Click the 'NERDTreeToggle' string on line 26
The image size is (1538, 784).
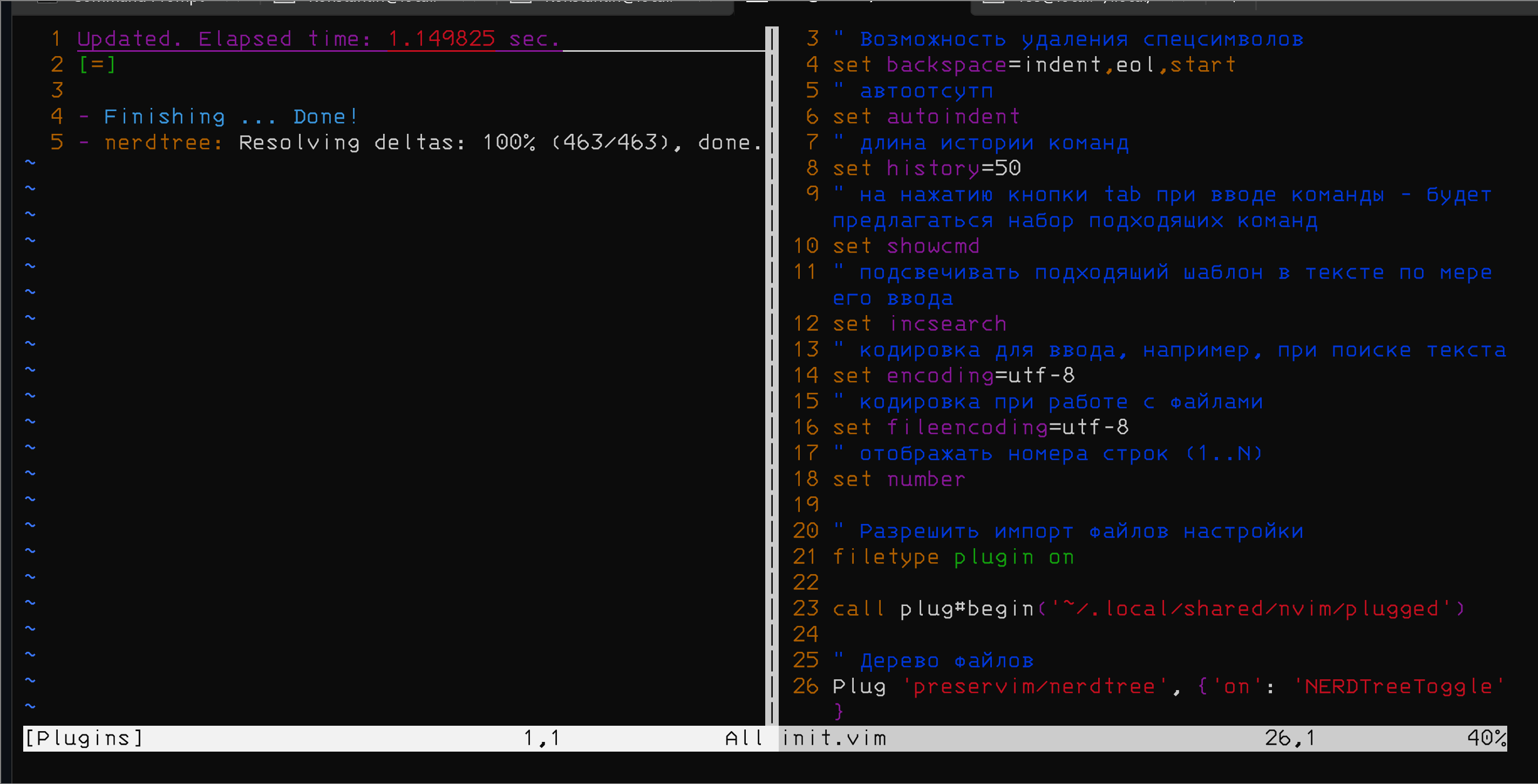click(1398, 687)
